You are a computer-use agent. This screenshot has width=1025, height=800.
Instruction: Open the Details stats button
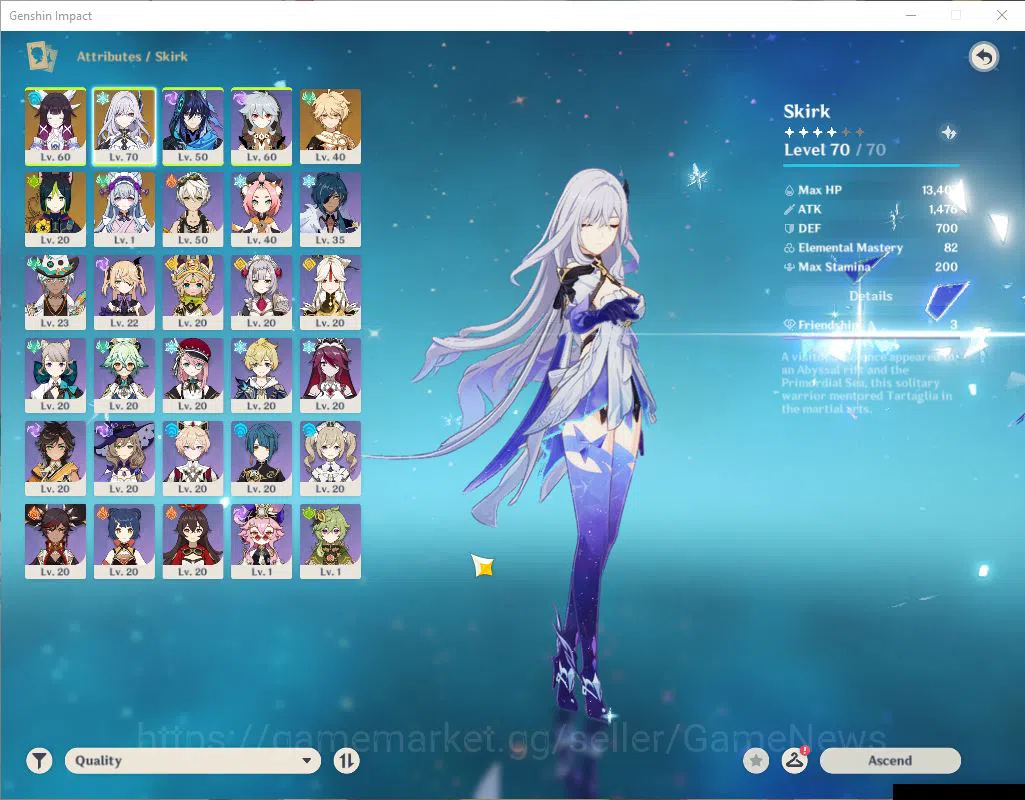click(x=871, y=296)
